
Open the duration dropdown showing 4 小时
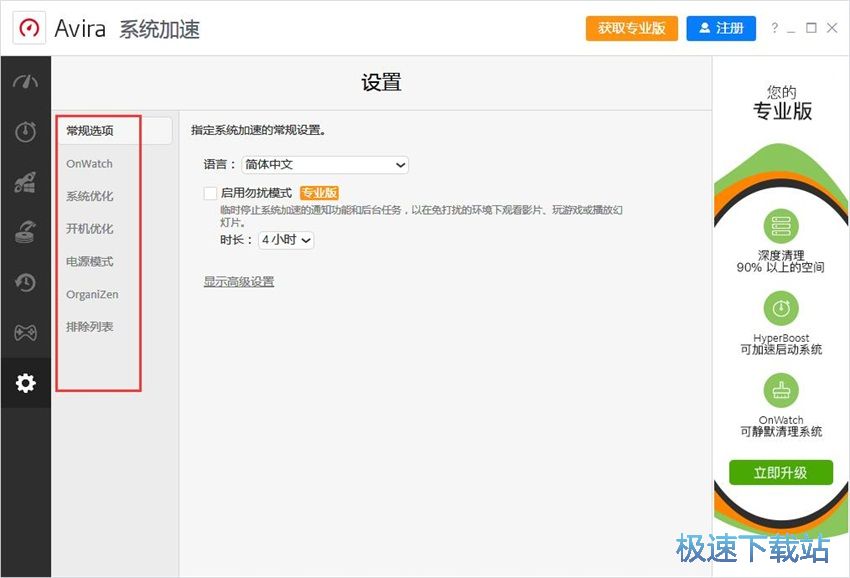pyautogui.click(x=286, y=240)
